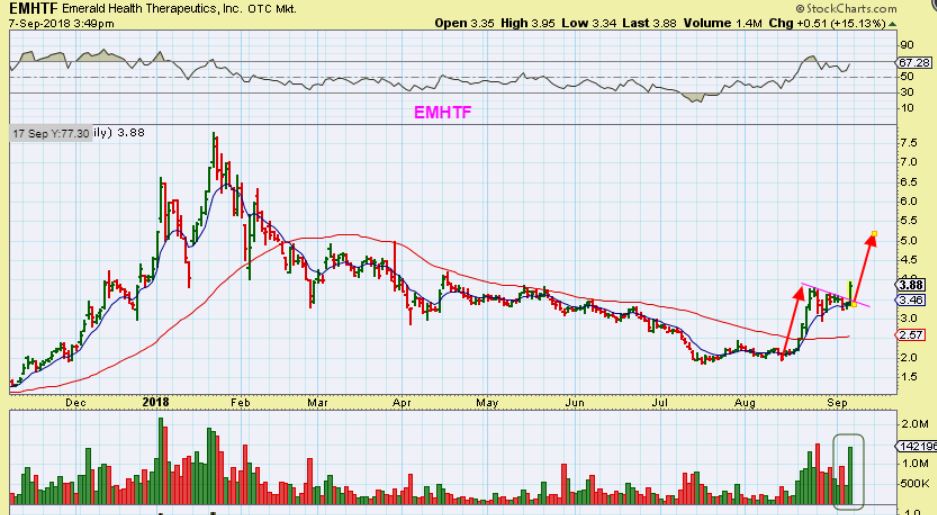The height and width of the screenshot is (515, 937).
Task: Click the 2018 year label on time axis
Action: pyautogui.click(x=155, y=402)
